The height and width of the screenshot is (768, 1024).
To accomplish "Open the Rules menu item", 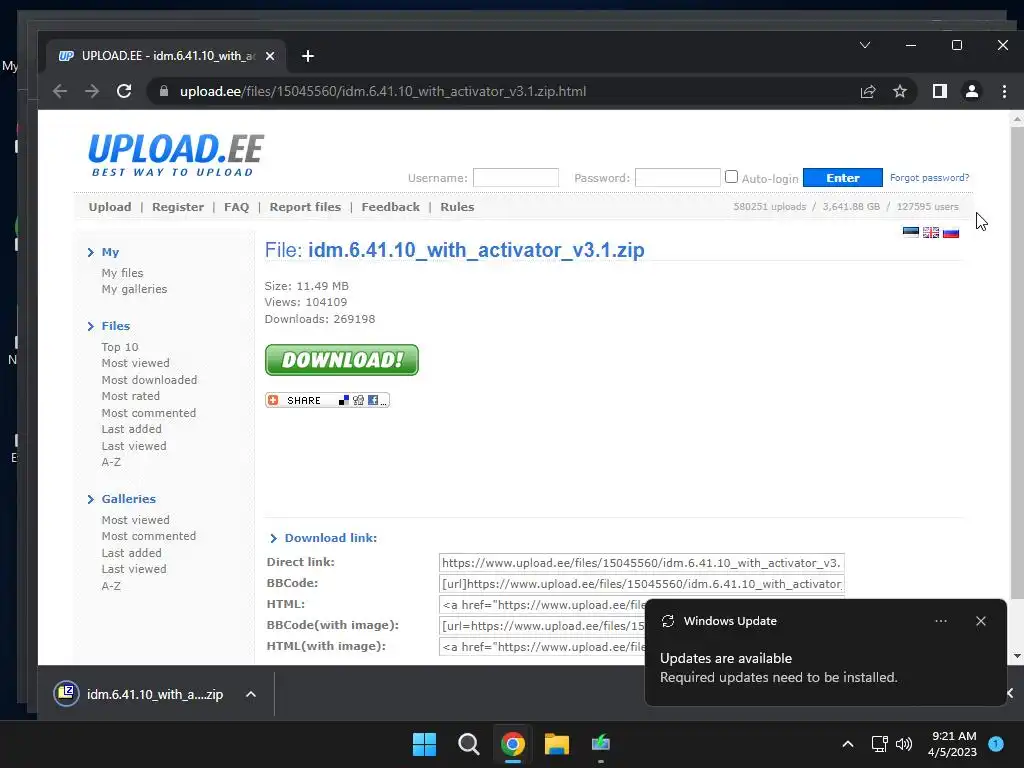I will tap(457, 207).
